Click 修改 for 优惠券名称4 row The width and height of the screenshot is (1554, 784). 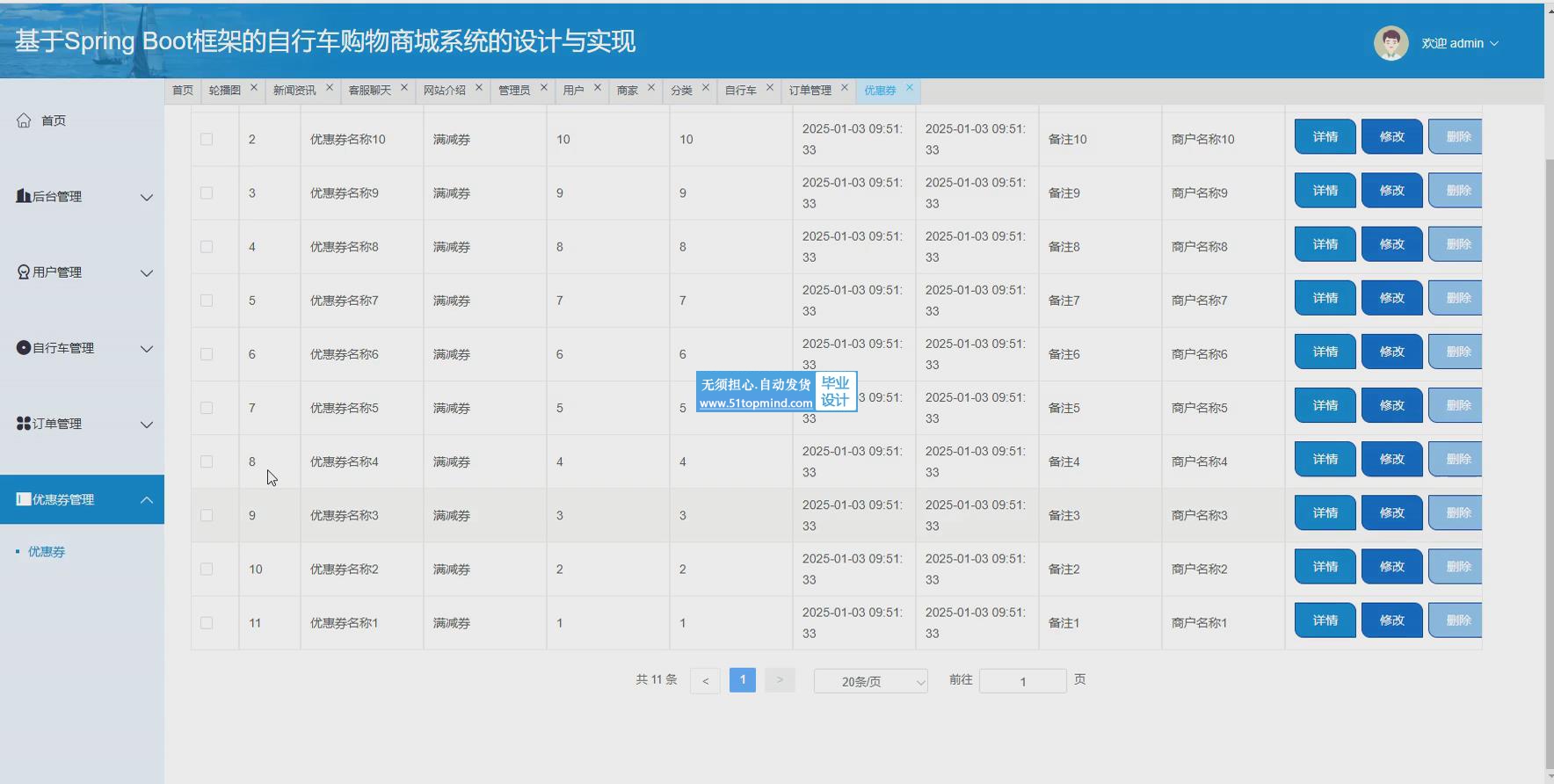[x=1391, y=460]
